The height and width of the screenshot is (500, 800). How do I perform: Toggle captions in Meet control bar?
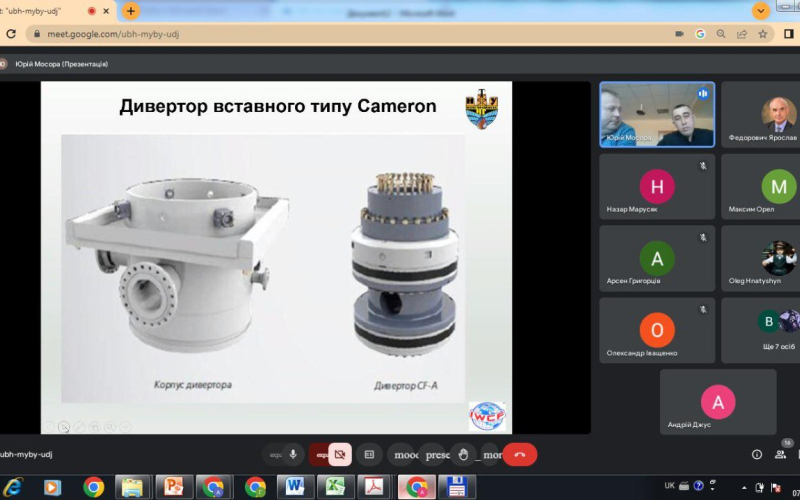369,455
